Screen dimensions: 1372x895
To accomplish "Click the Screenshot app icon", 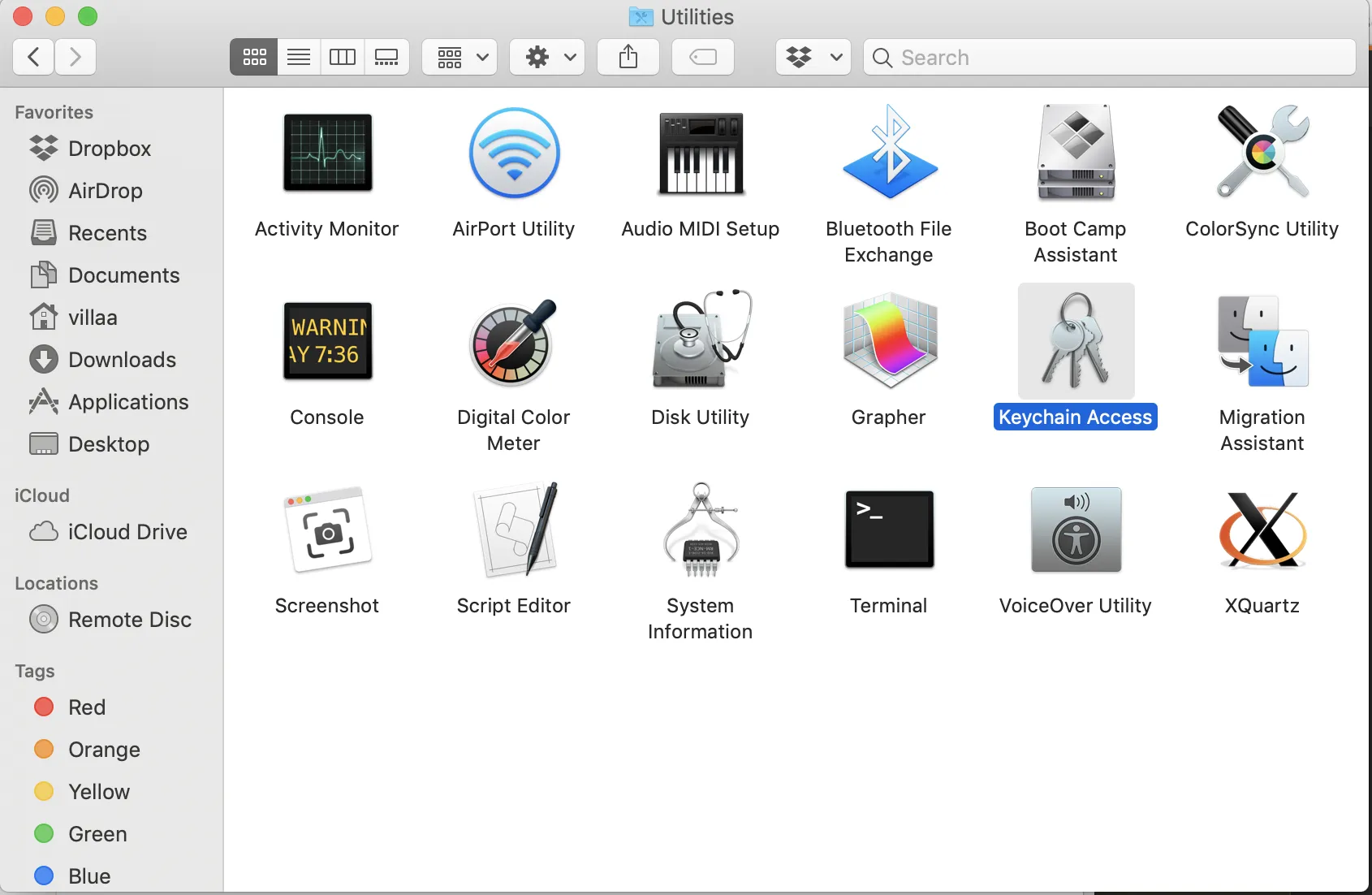I will [x=327, y=530].
